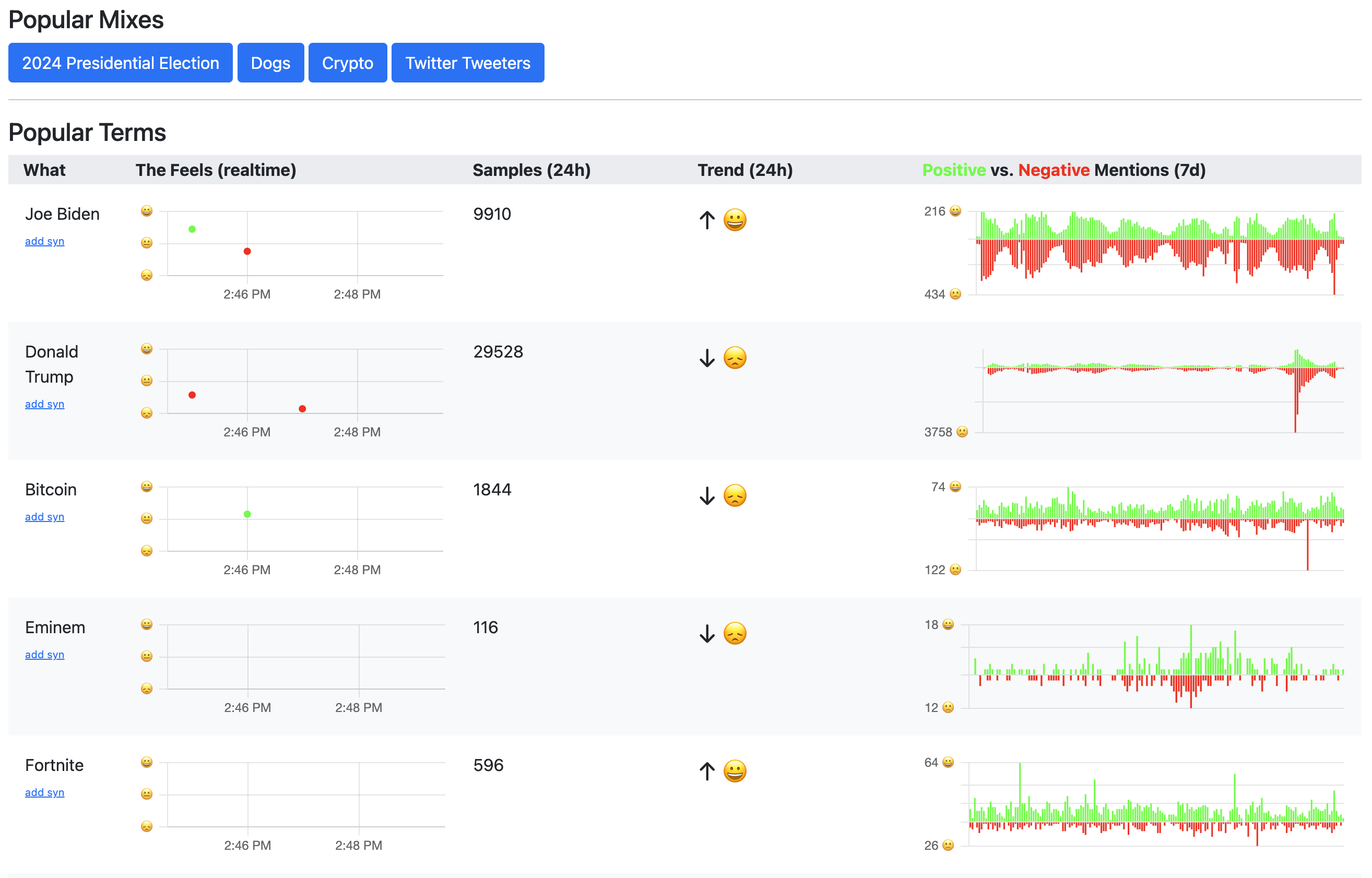The image size is (1372, 878).
Task: Click Bitcoin's down trend arrow
Action: [707, 496]
